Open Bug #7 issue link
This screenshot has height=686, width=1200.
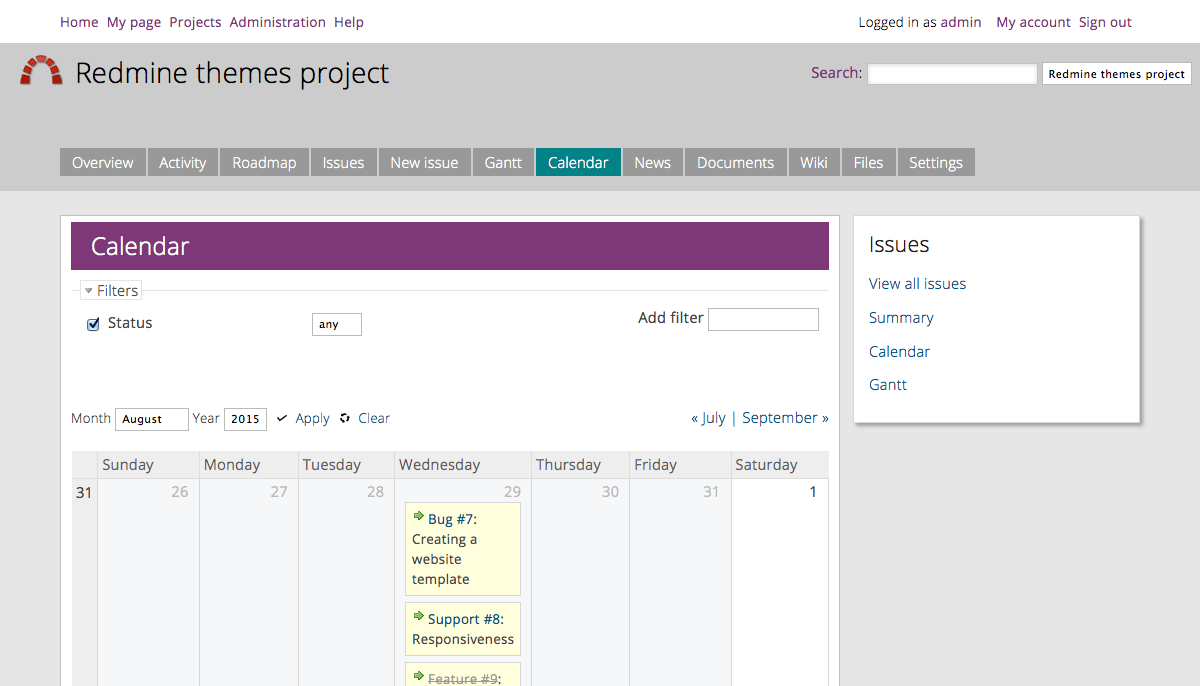[x=452, y=519]
